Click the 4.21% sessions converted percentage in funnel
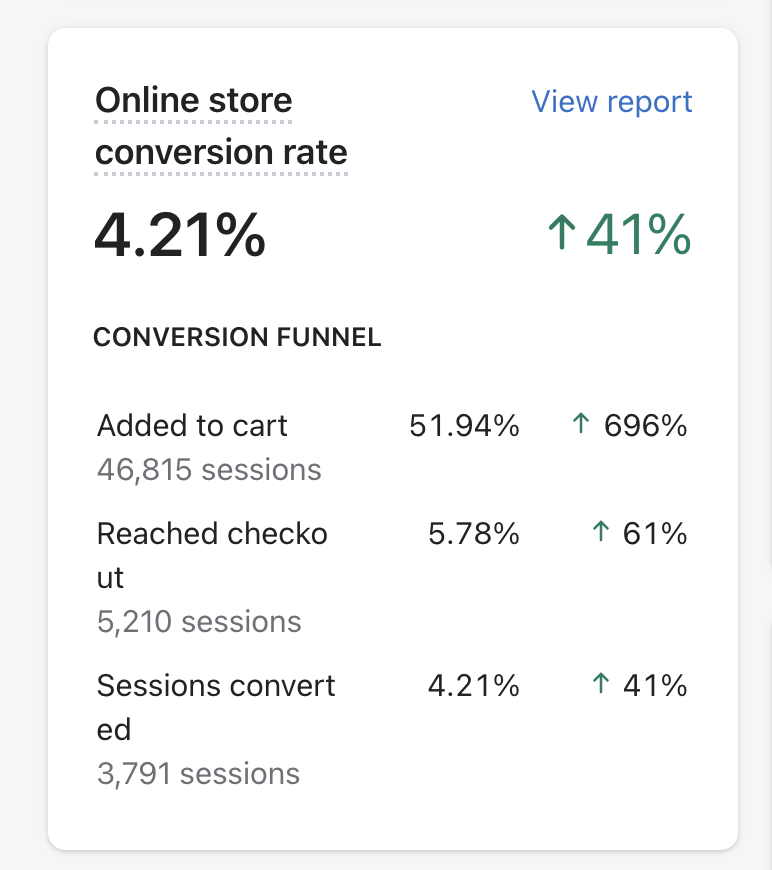The height and width of the screenshot is (870, 772). click(x=473, y=686)
